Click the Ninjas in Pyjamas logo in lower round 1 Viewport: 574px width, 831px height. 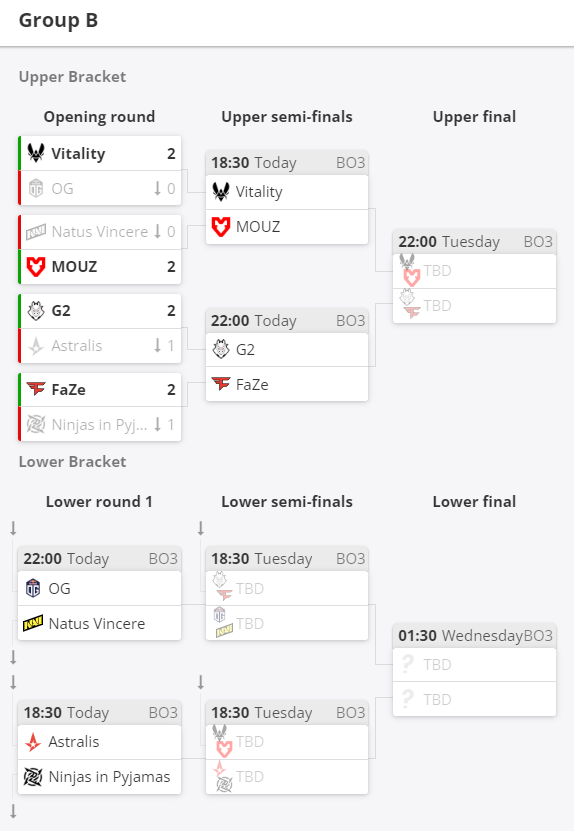pyautogui.click(x=33, y=776)
